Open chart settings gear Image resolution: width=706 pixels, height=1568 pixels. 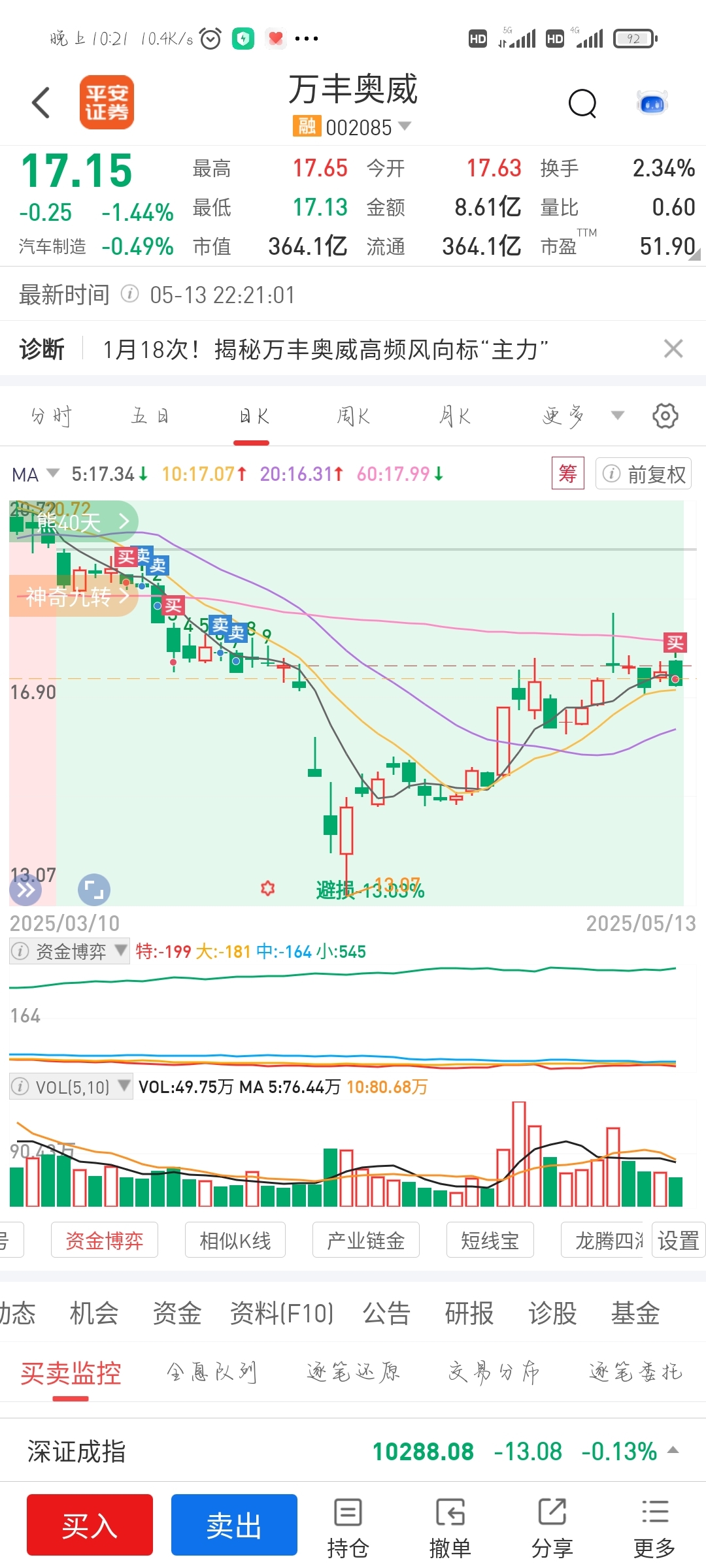point(665,416)
